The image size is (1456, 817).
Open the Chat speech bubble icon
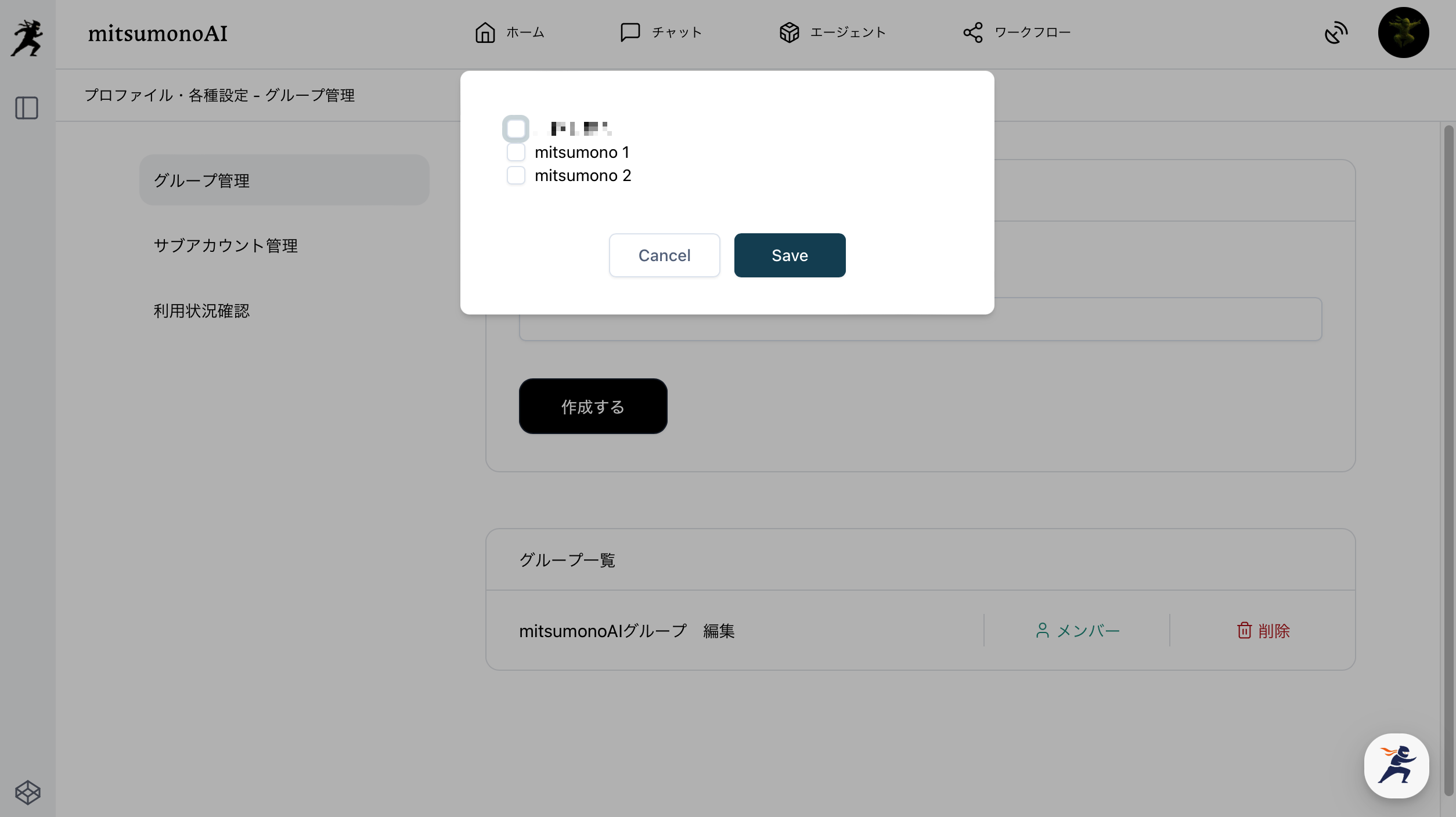[630, 32]
